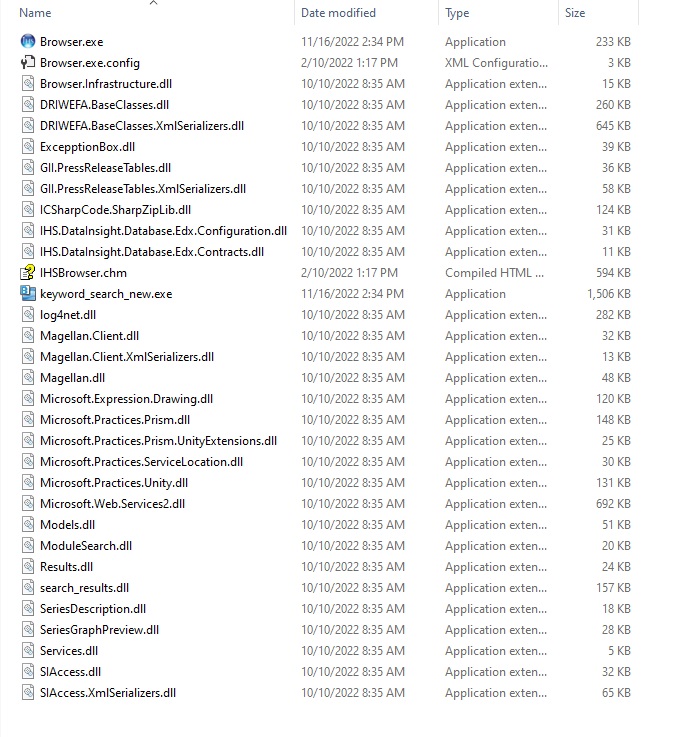677x737 pixels.
Task: Click the Microsoft.Practices.Unity.dll file icon
Action: 28,483
